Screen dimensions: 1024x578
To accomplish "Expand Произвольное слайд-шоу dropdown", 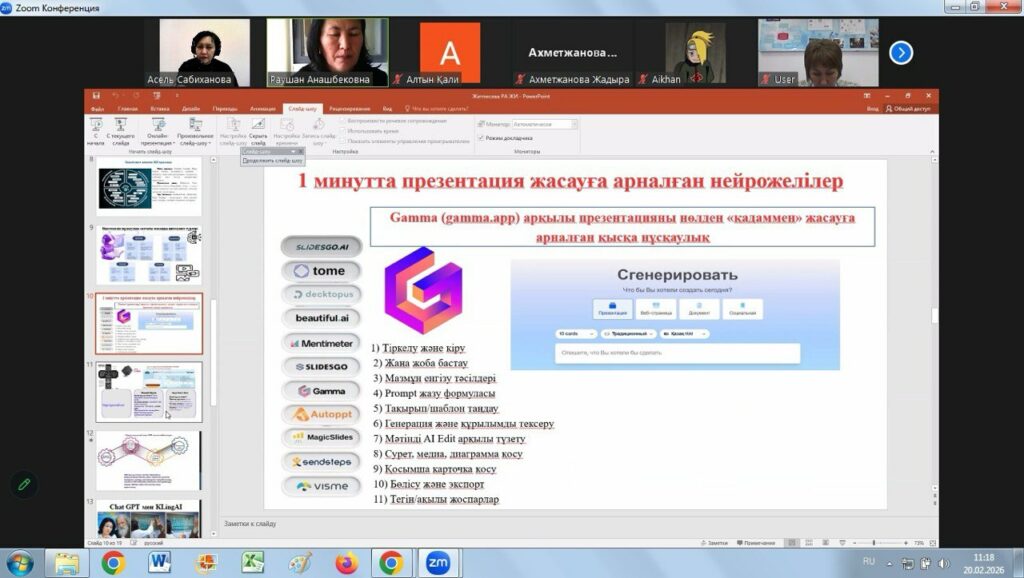I will 194,138.
